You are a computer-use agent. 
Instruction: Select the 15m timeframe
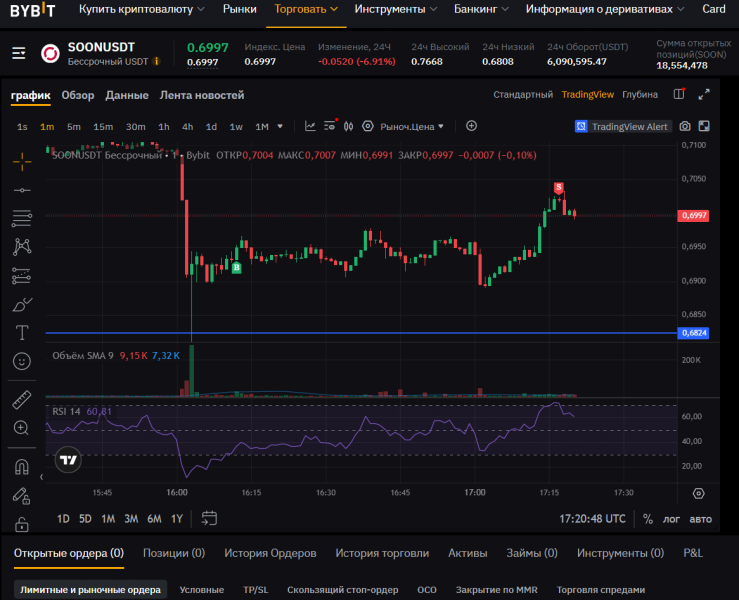coord(103,127)
